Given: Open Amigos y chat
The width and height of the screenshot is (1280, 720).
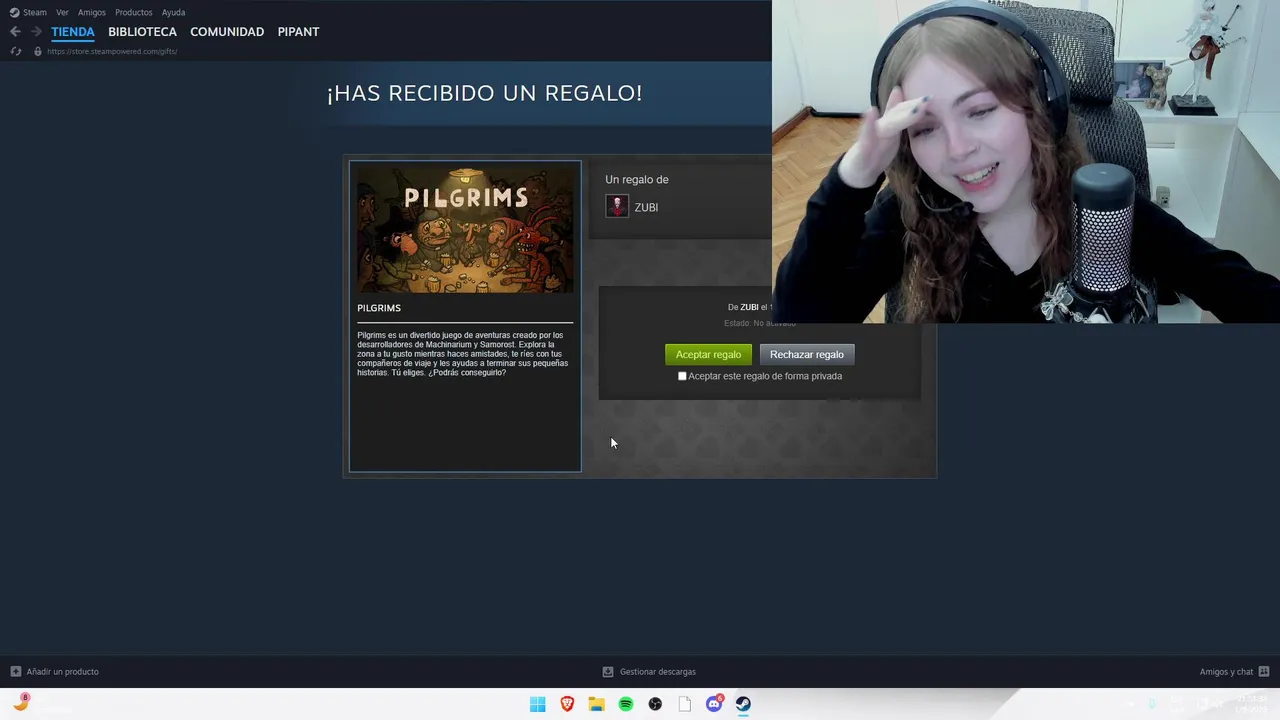Looking at the screenshot, I should [x=1226, y=672].
